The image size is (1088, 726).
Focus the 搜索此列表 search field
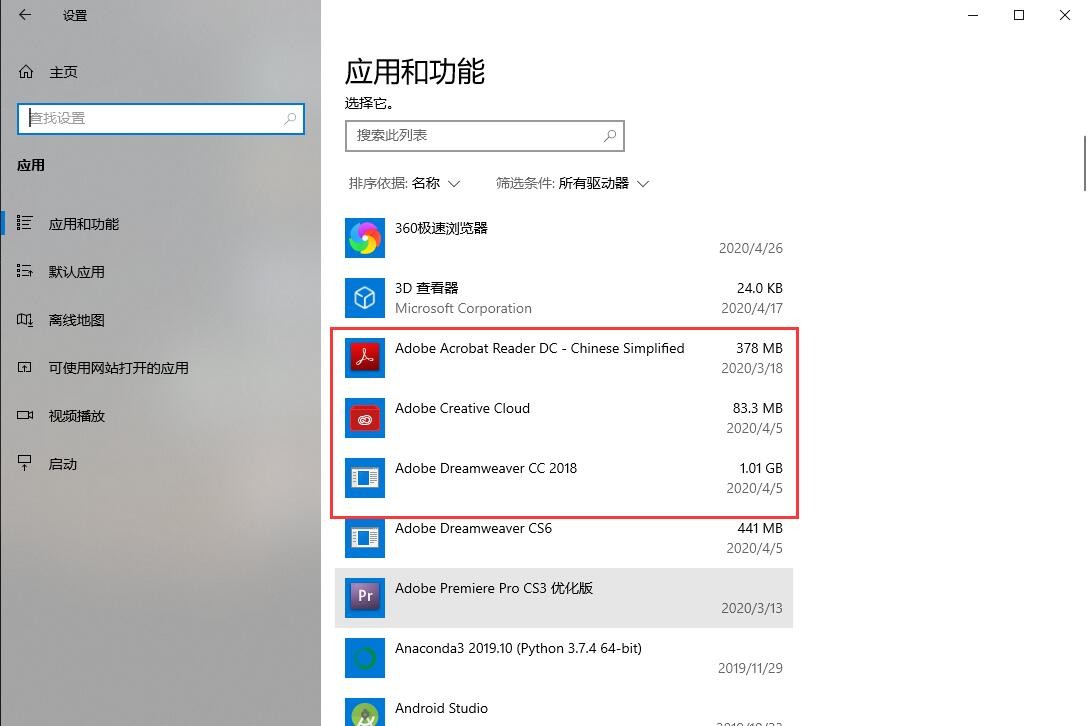pyautogui.click(x=485, y=136)
